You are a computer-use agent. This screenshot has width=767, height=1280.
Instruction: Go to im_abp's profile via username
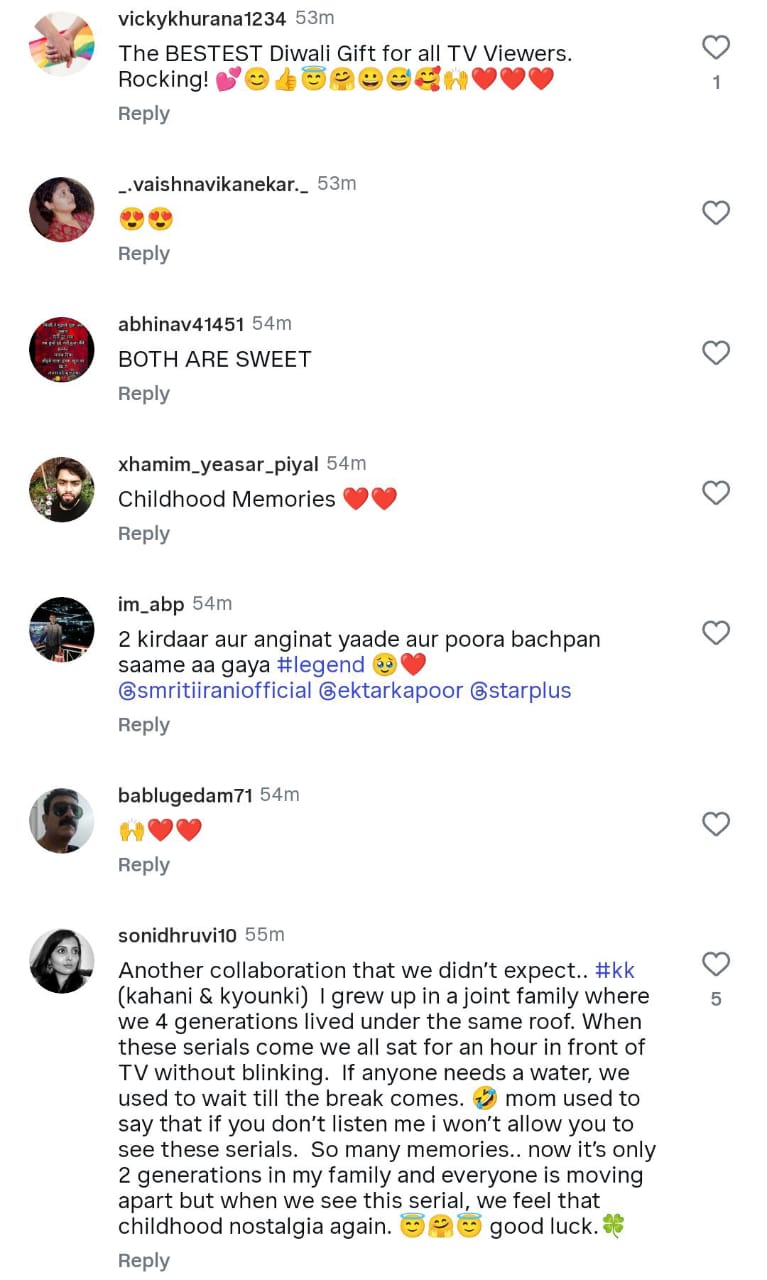click(151, 604)
